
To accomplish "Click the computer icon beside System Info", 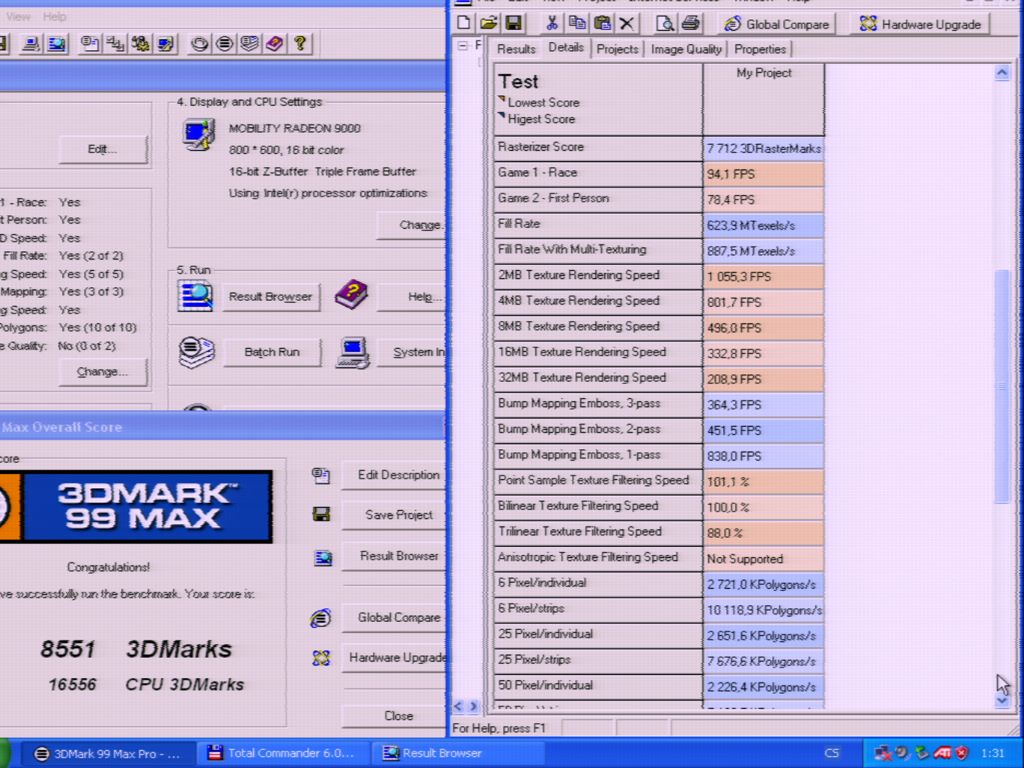I will point(353,353).
